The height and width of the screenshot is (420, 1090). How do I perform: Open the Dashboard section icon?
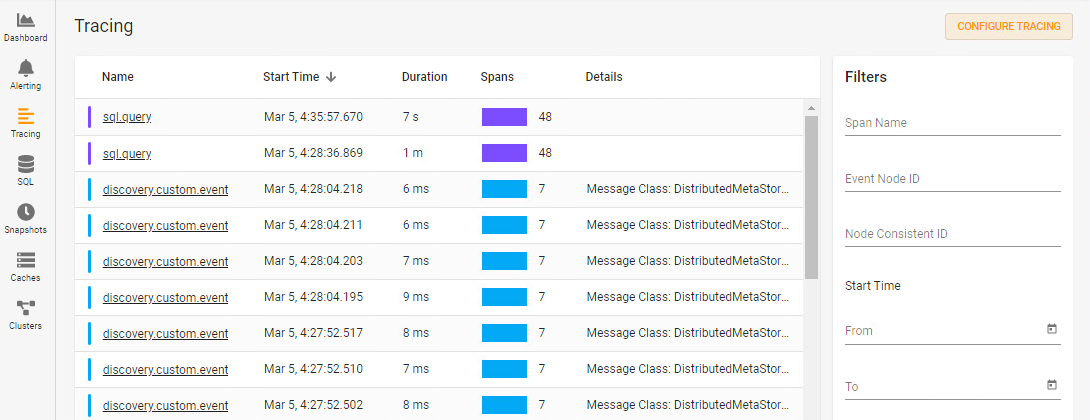click(26, 21)
